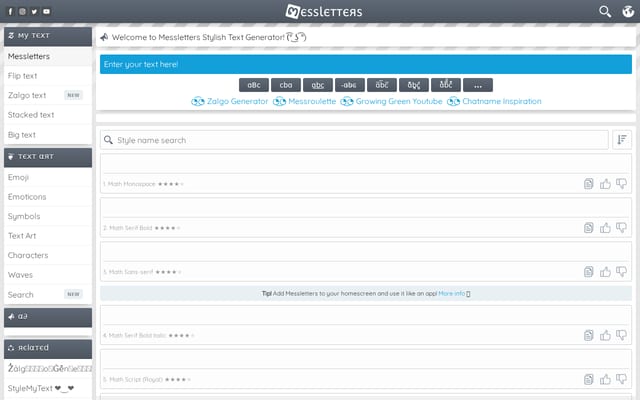Screen dimensions: 640x400
Task: Dislike the Math Serif Bold Italic style
Action: click(x=621, y=336)
